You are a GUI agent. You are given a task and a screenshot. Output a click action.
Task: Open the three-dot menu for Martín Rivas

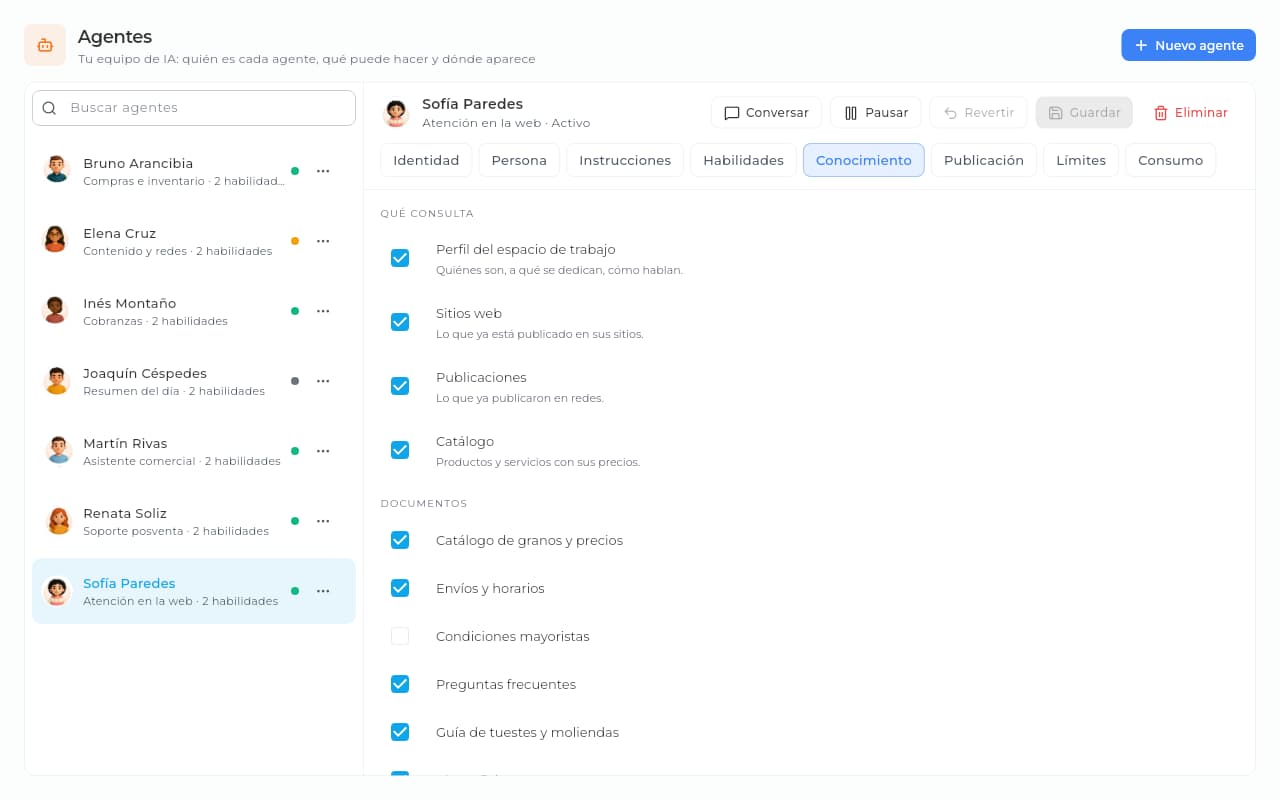pos(323,451)
